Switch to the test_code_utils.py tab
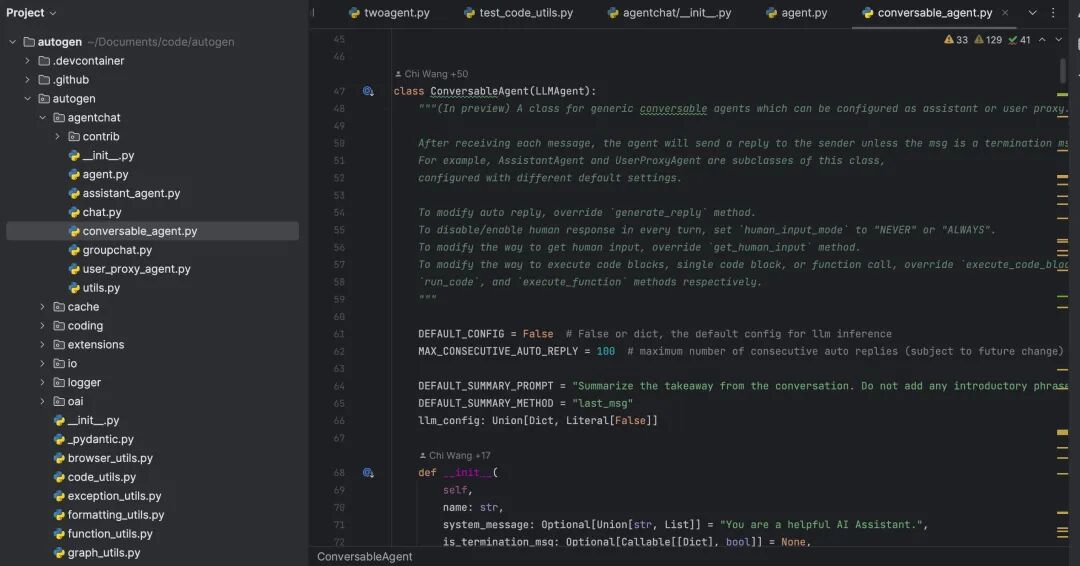Viewport: 1080px width, 566px height. click(517, 13)
